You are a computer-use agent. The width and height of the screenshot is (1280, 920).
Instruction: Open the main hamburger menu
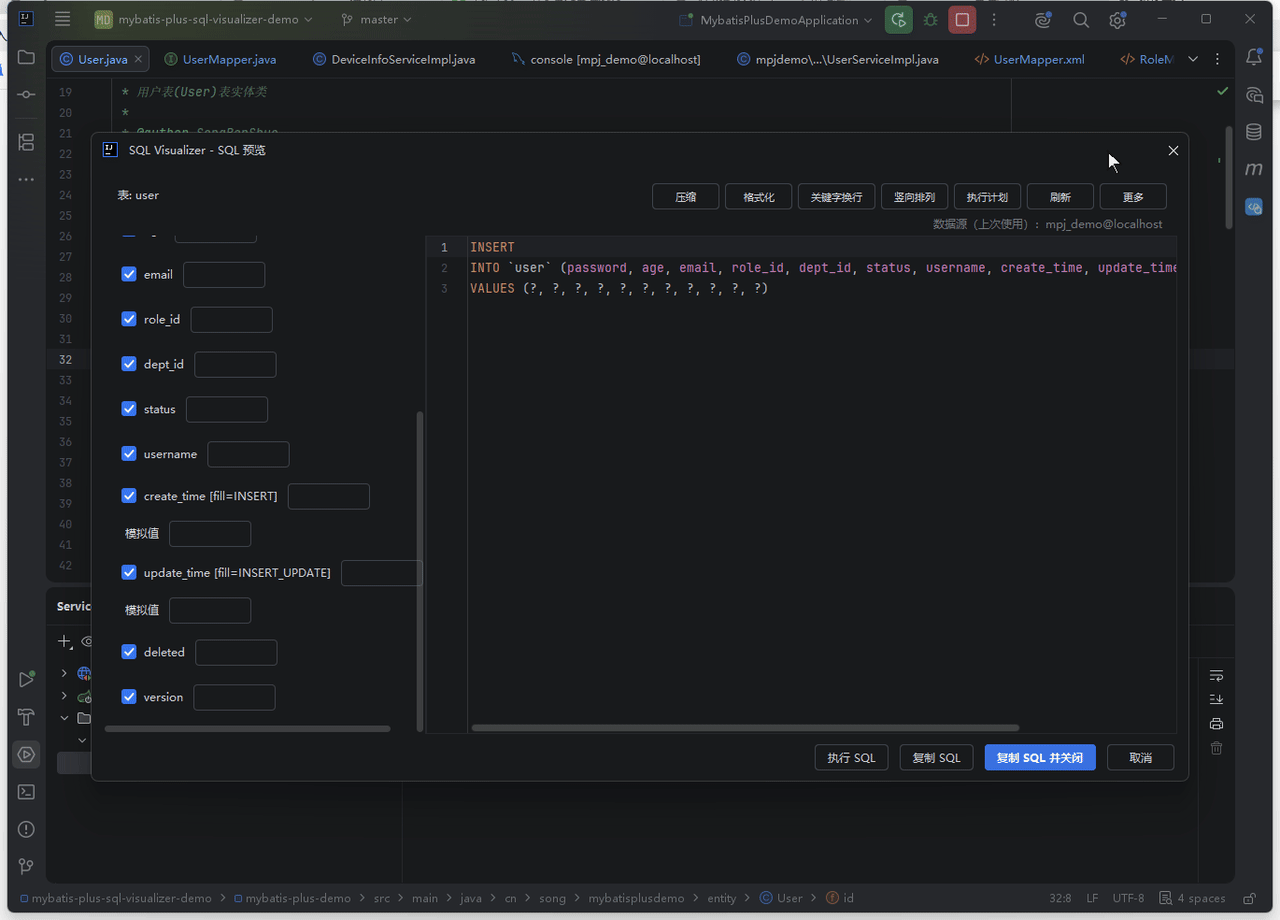[x=63, y=19]
